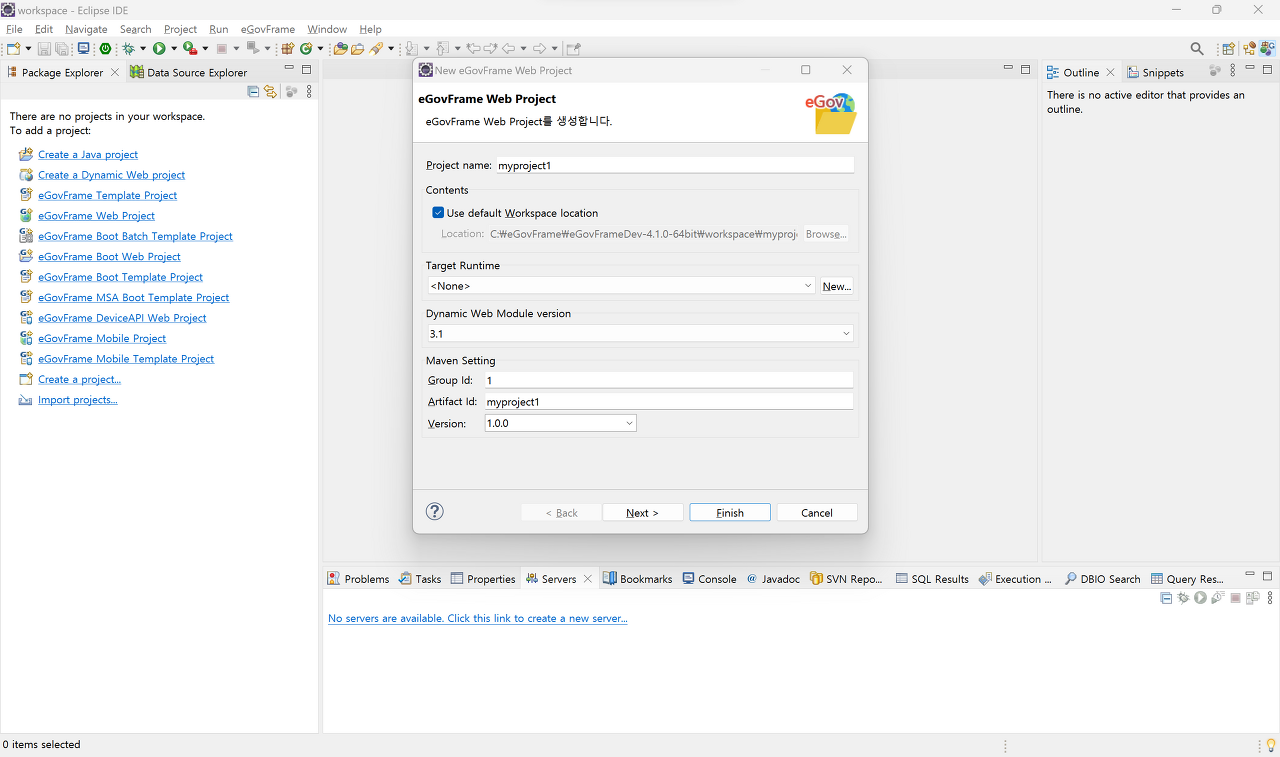Image resolution: width=1280 pixels, height=757 pixels.
Task: Click the magnifier search icon at top right
Action: click(x=1197, y=48)
